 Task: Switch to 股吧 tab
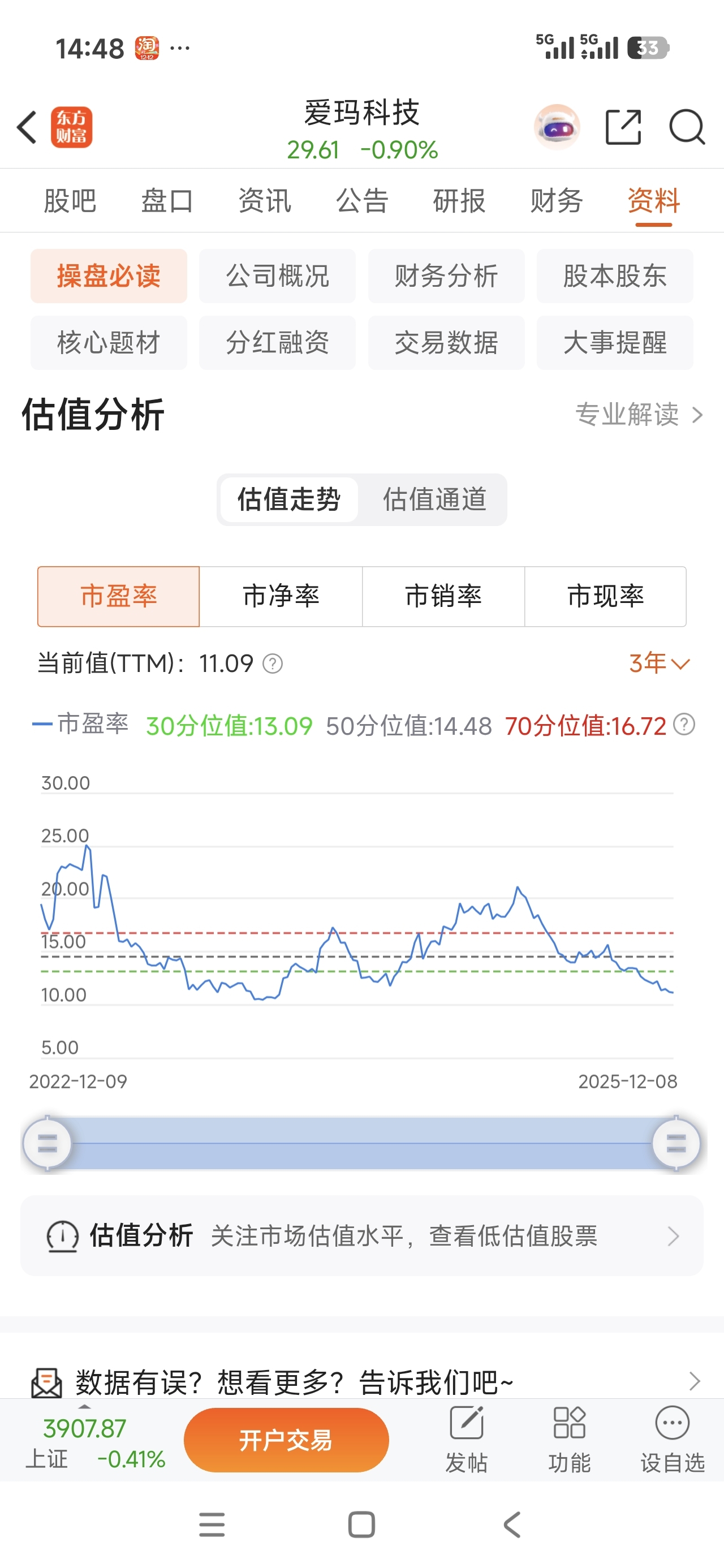pyautogui.click(x=70, y=201)
